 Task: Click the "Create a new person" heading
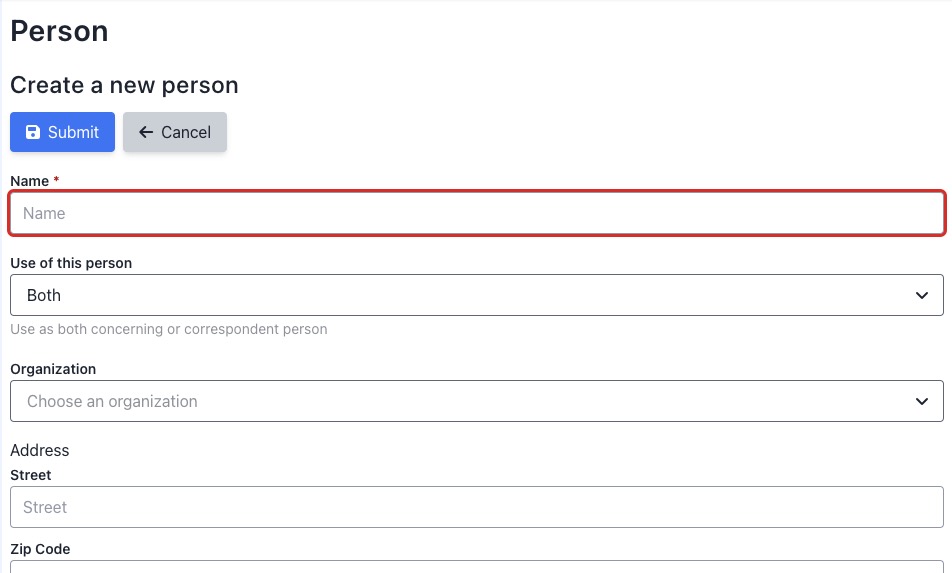pyautogui.click(x=124, y=85)
